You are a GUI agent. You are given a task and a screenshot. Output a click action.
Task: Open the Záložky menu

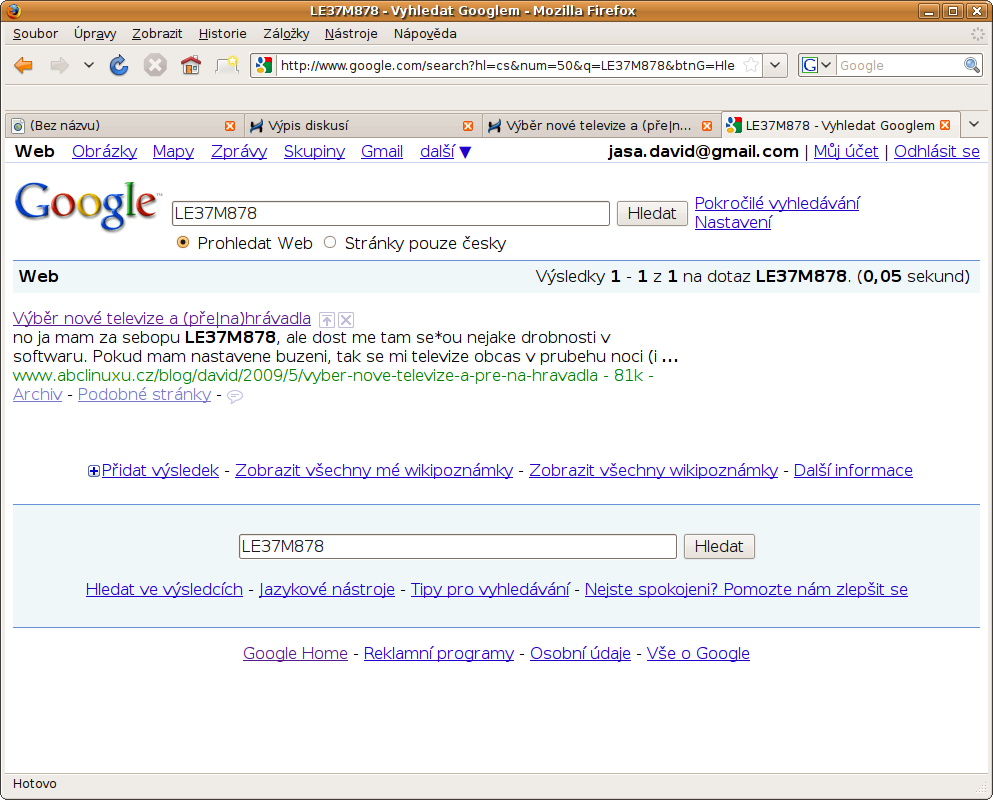coord(286,34)
